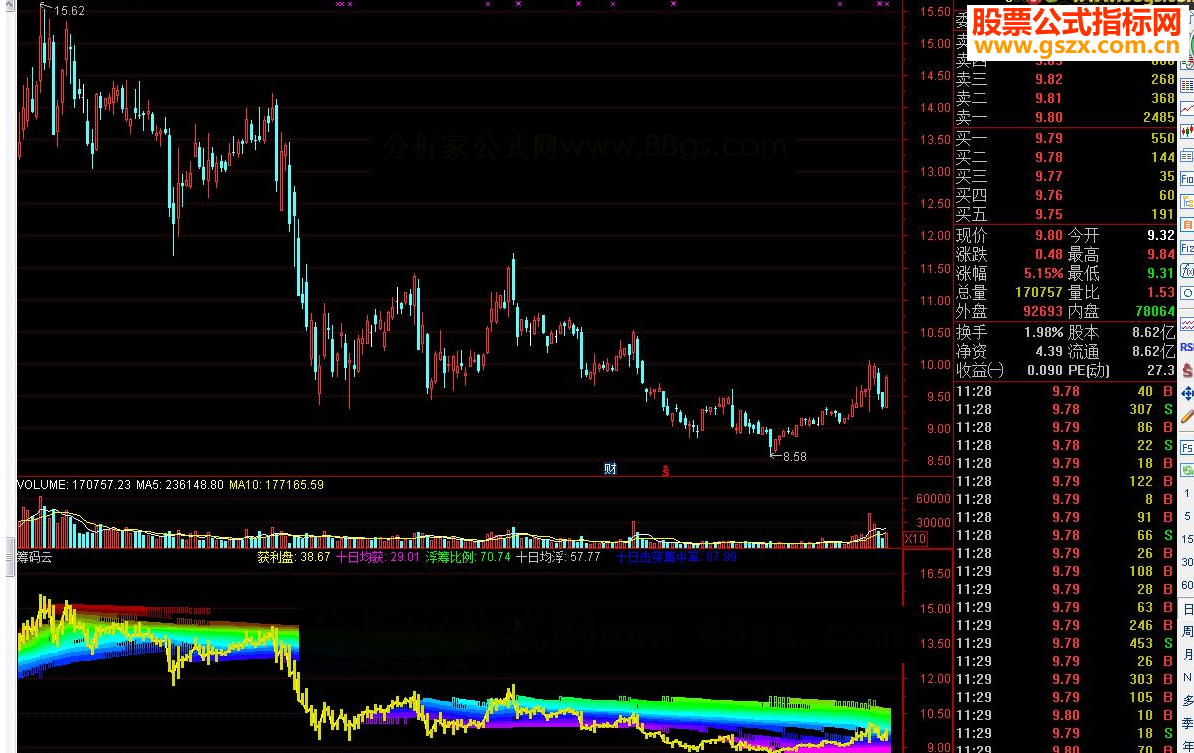Click the 浮筹比例: 70.74 value

click(468, 557)
